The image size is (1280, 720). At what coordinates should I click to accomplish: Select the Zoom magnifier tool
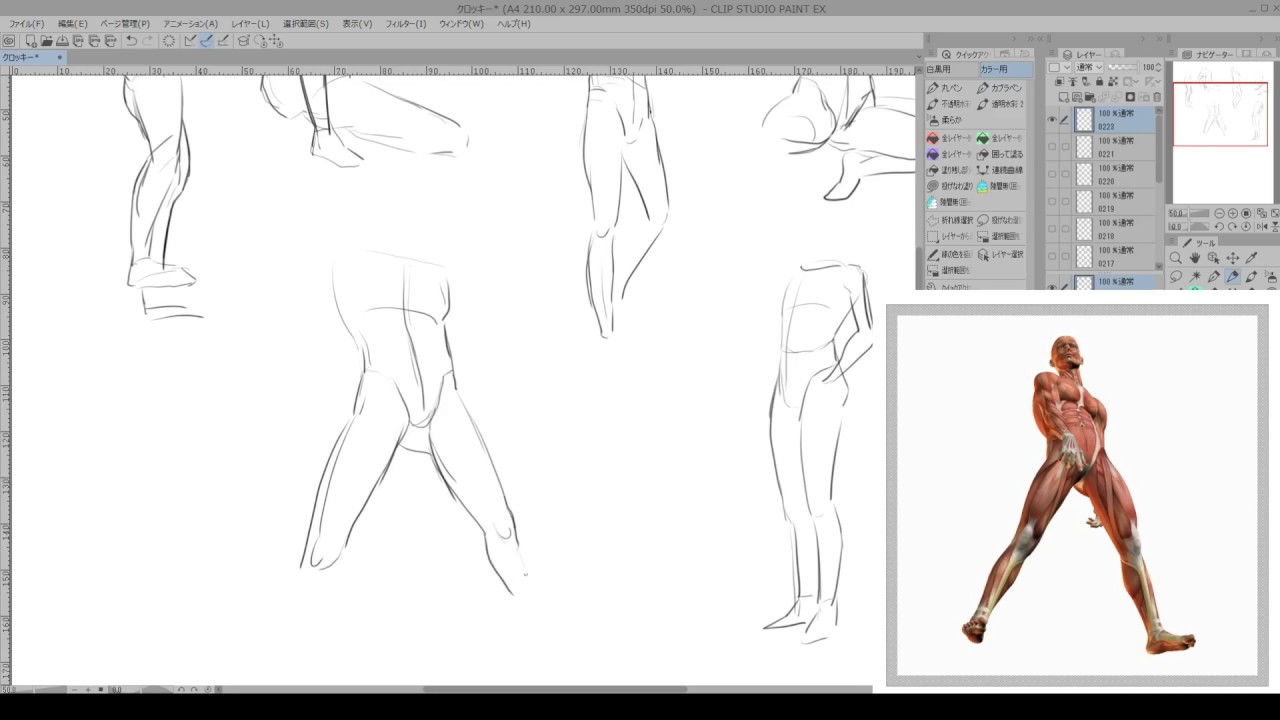click(x=1176, y=258)
